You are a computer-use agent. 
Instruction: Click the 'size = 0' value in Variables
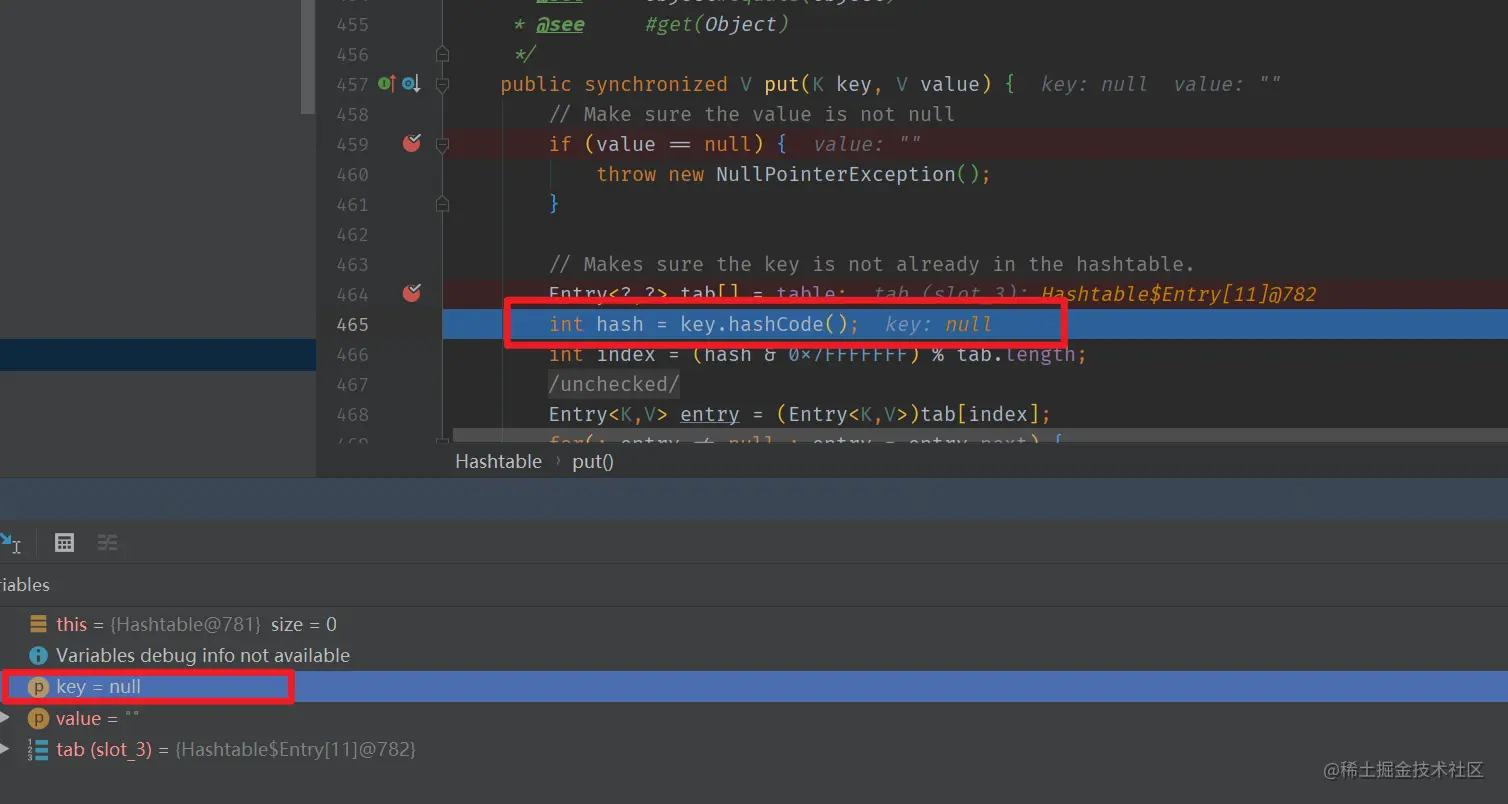304,625
